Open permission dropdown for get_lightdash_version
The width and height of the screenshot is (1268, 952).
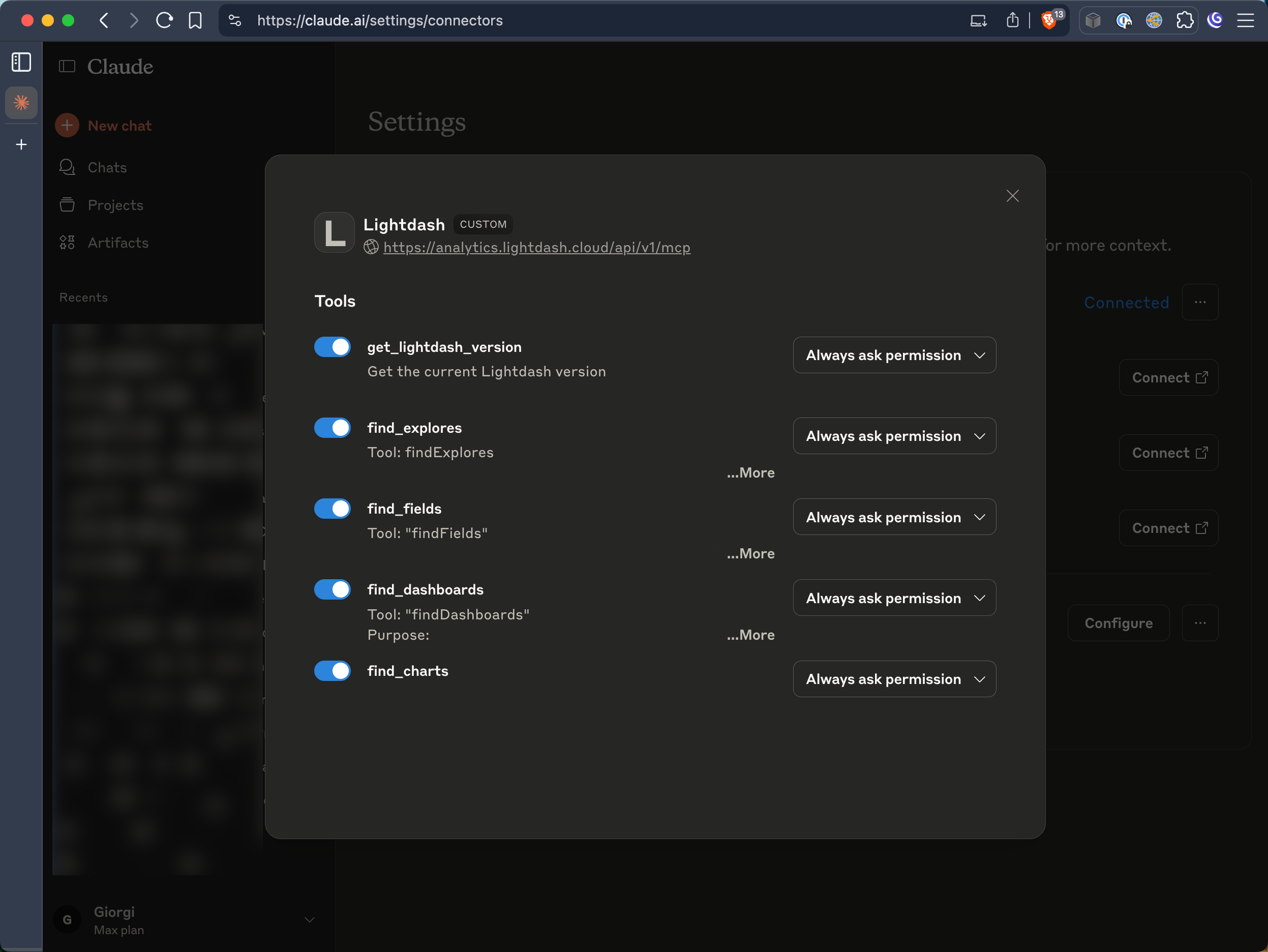coord(894,354)
